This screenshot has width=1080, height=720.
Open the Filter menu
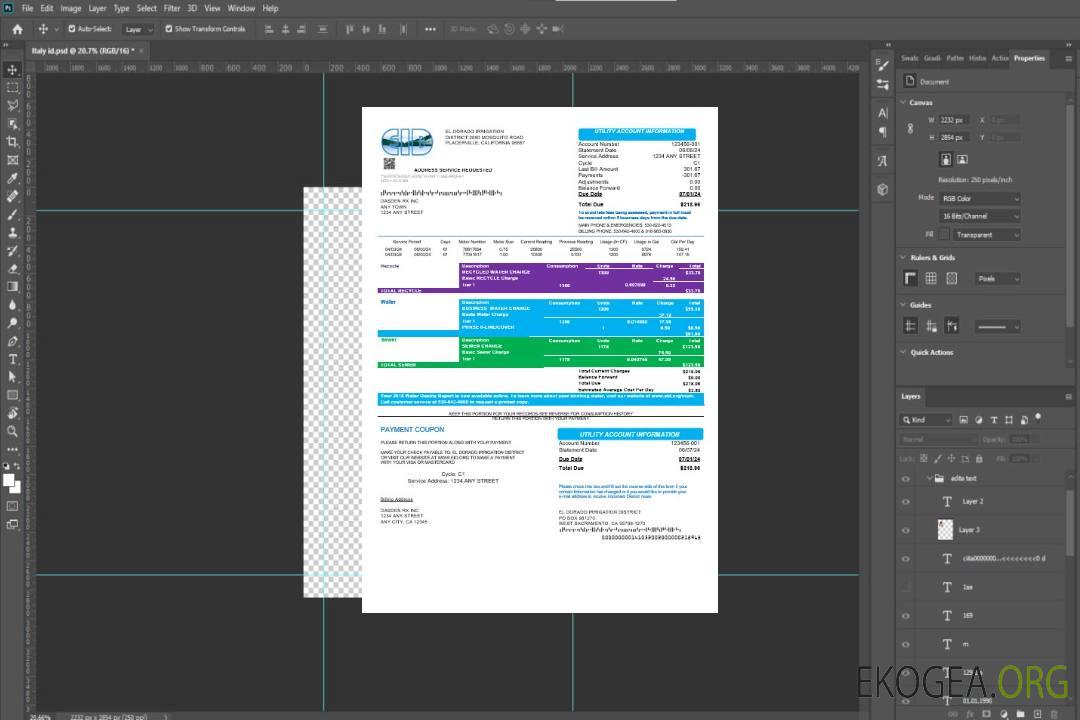(x=172, y=8)
